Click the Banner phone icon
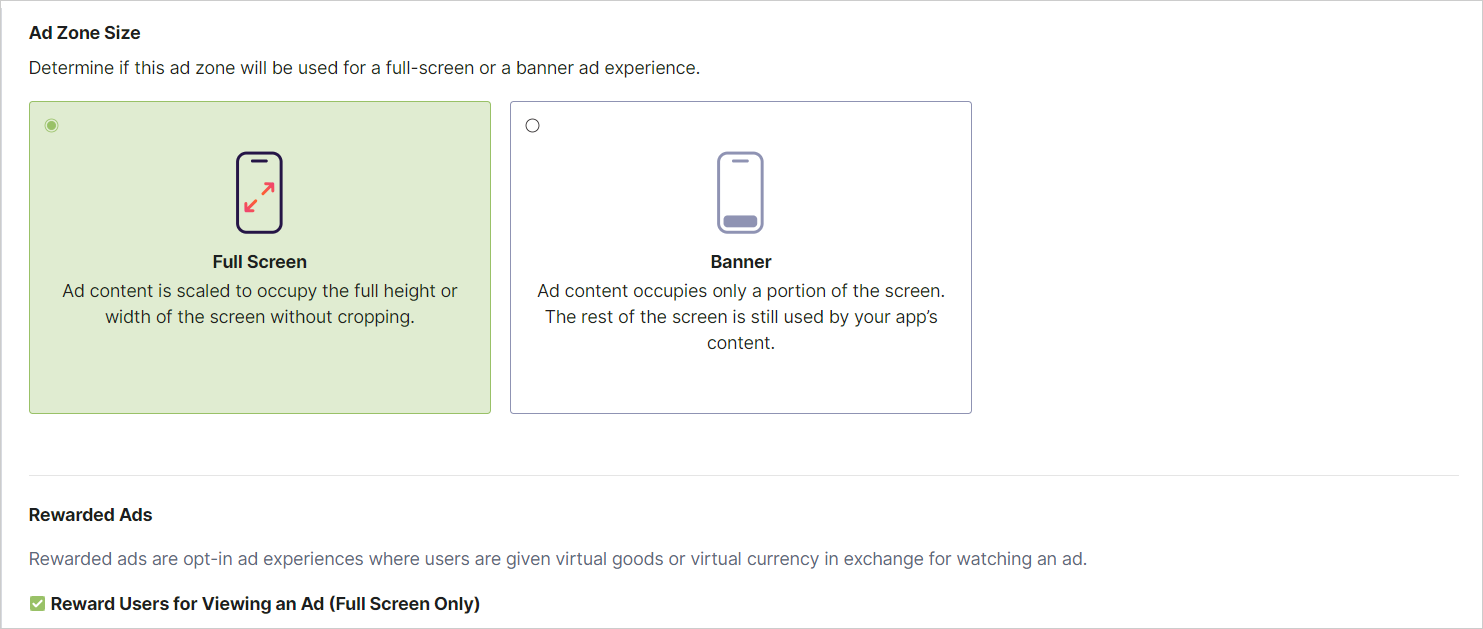The width and height of the screenshot is (1483, 629). (x=740, y=192)
